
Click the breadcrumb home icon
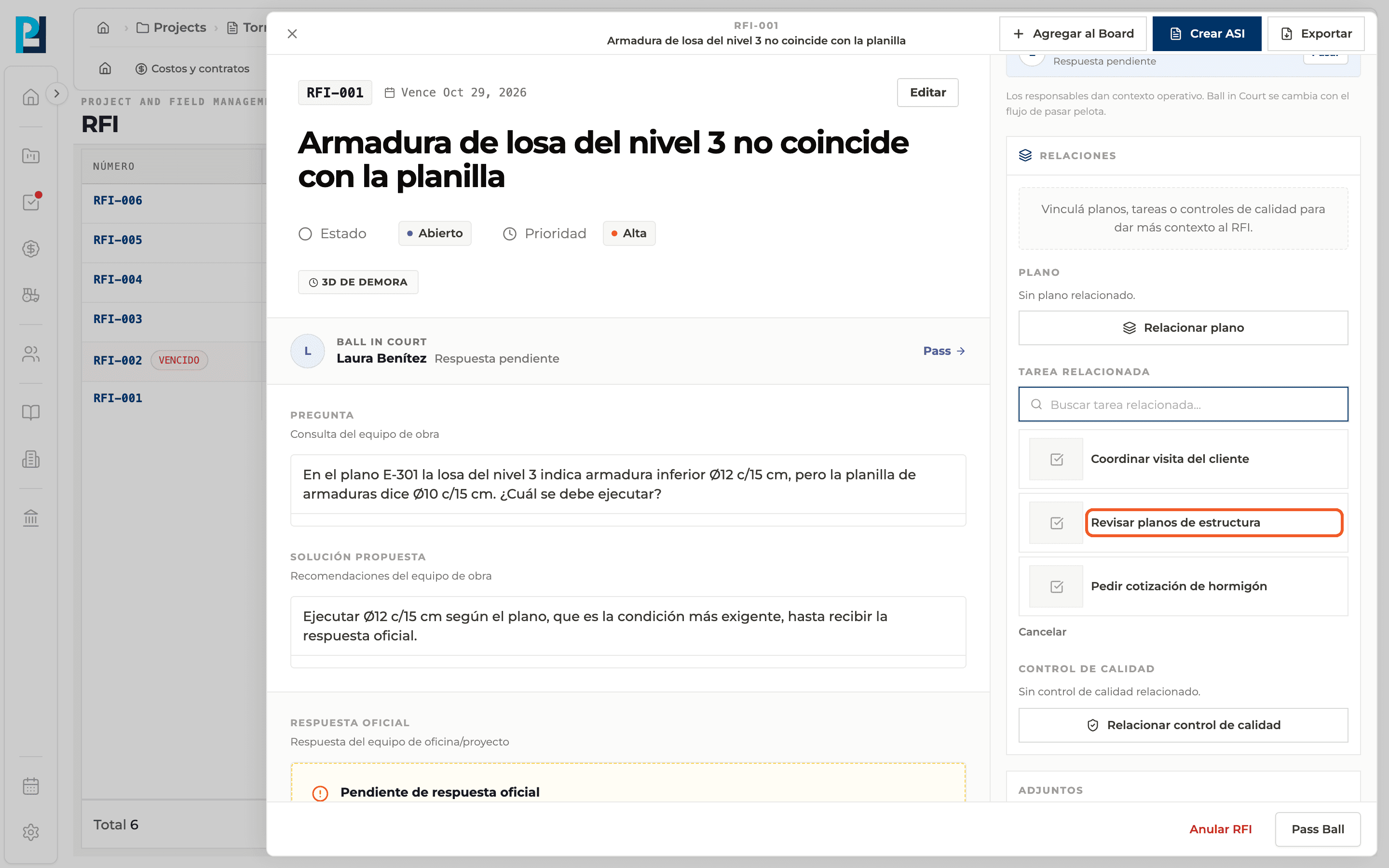103,27
